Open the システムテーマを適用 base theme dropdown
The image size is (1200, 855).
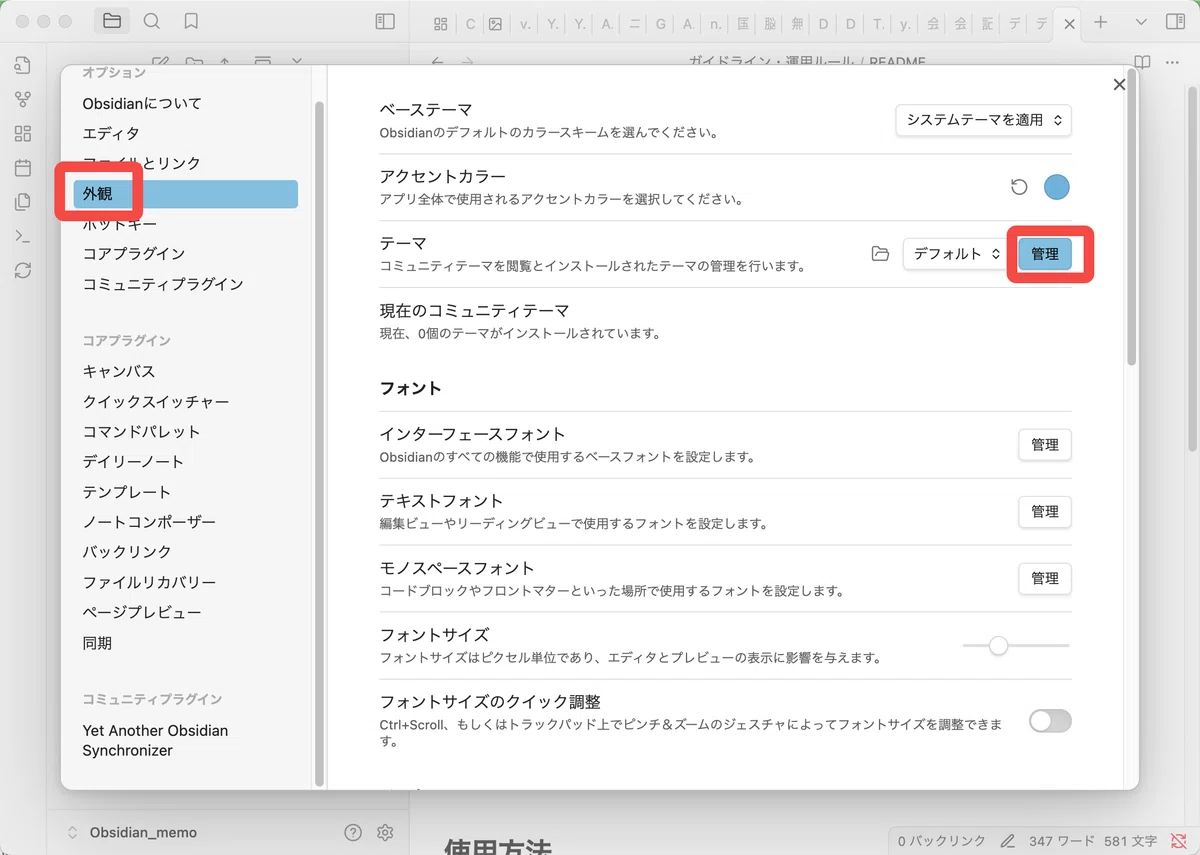(983, 120)
